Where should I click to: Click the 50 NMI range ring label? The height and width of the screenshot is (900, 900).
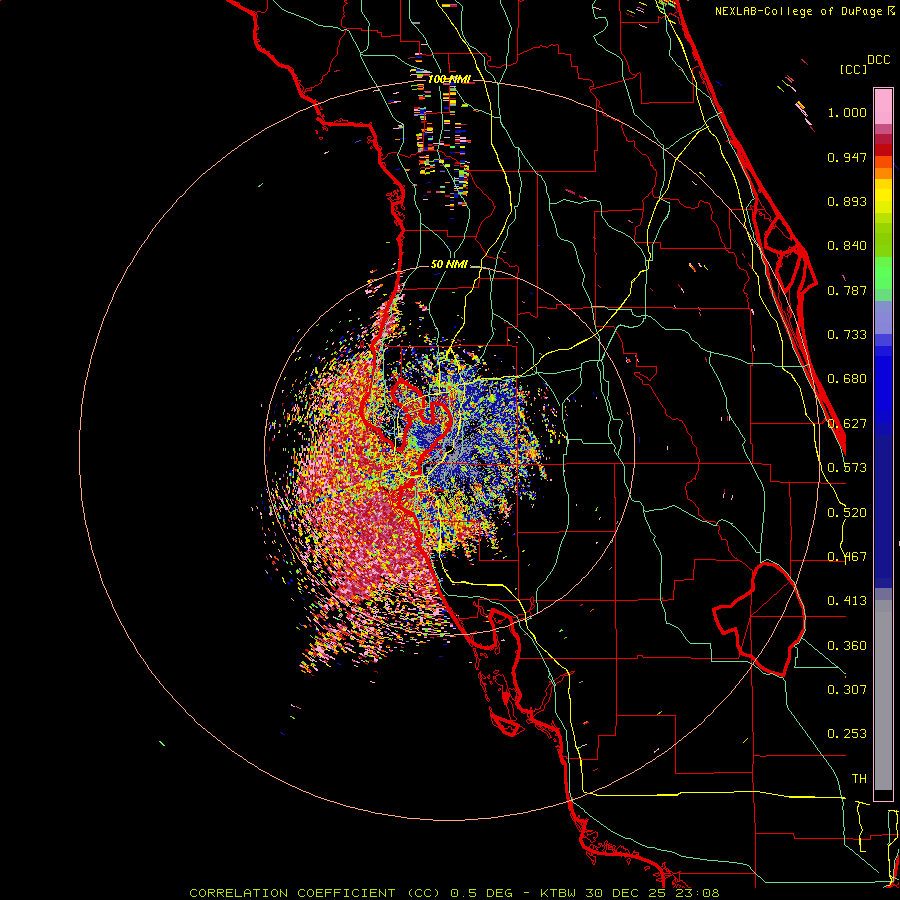[x=449, y=265]
